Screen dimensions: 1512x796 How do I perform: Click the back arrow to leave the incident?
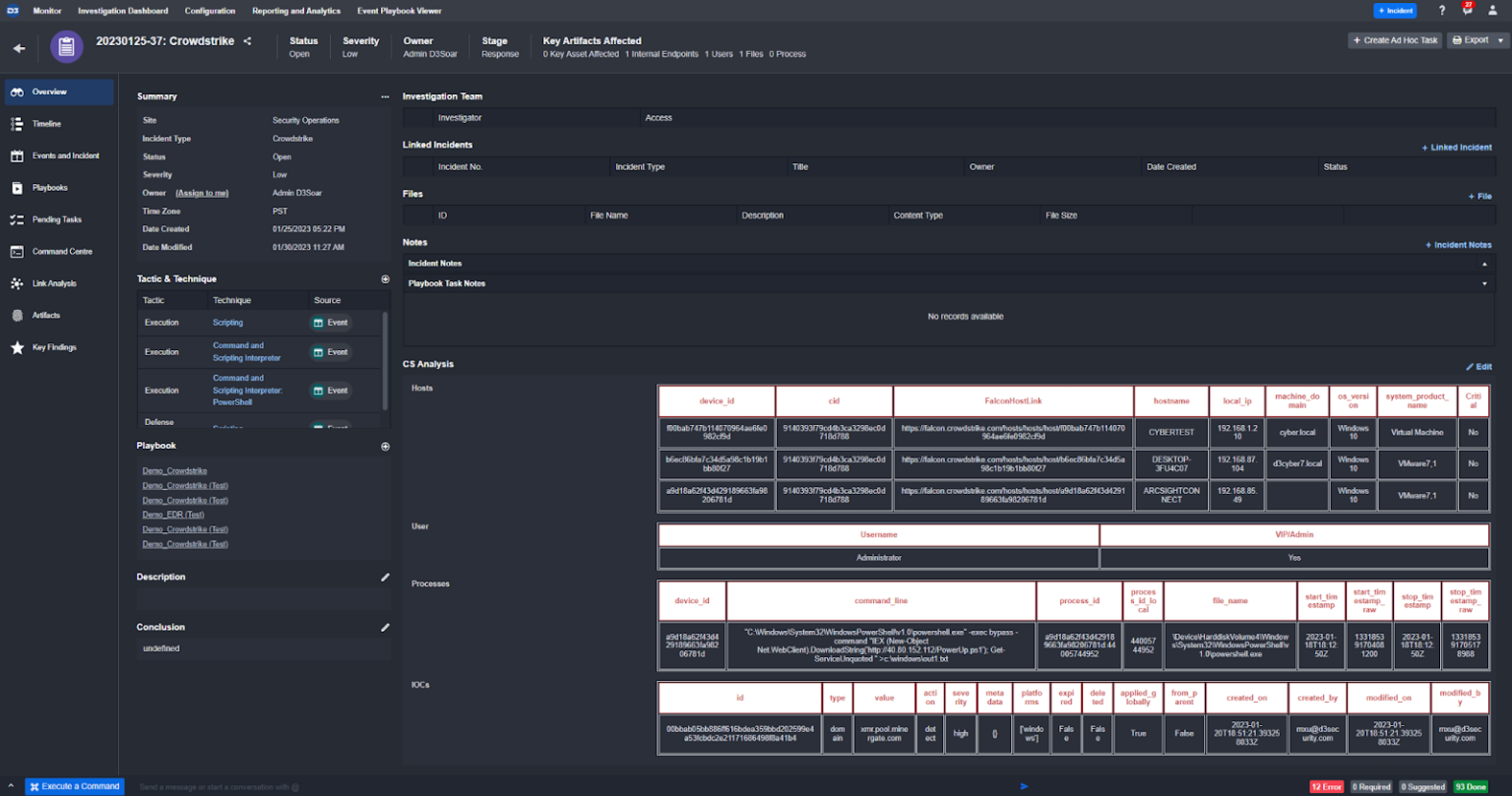click(x=20, y=47)
